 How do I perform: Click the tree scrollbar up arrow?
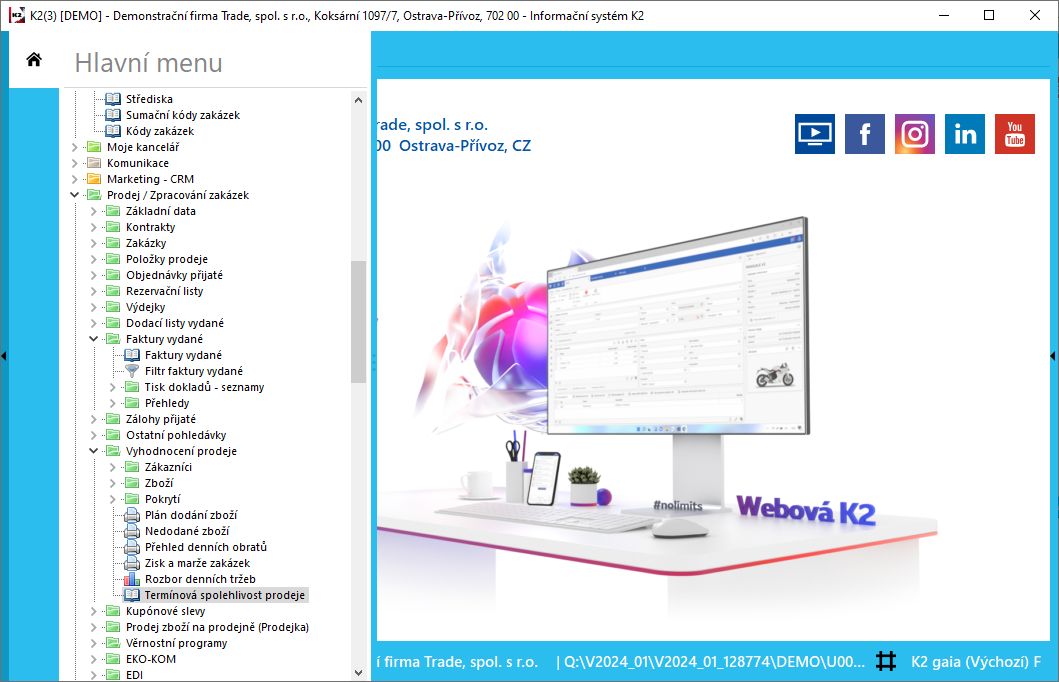pyautogui.click(x=359, y=100)
